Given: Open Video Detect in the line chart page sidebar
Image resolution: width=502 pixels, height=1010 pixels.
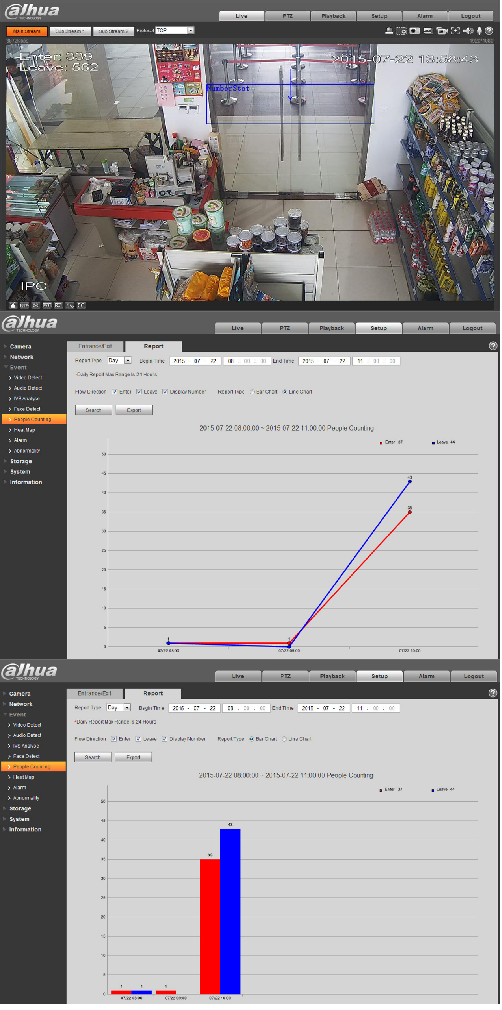Looking at the screenshot, I should [x=28, y=377].
